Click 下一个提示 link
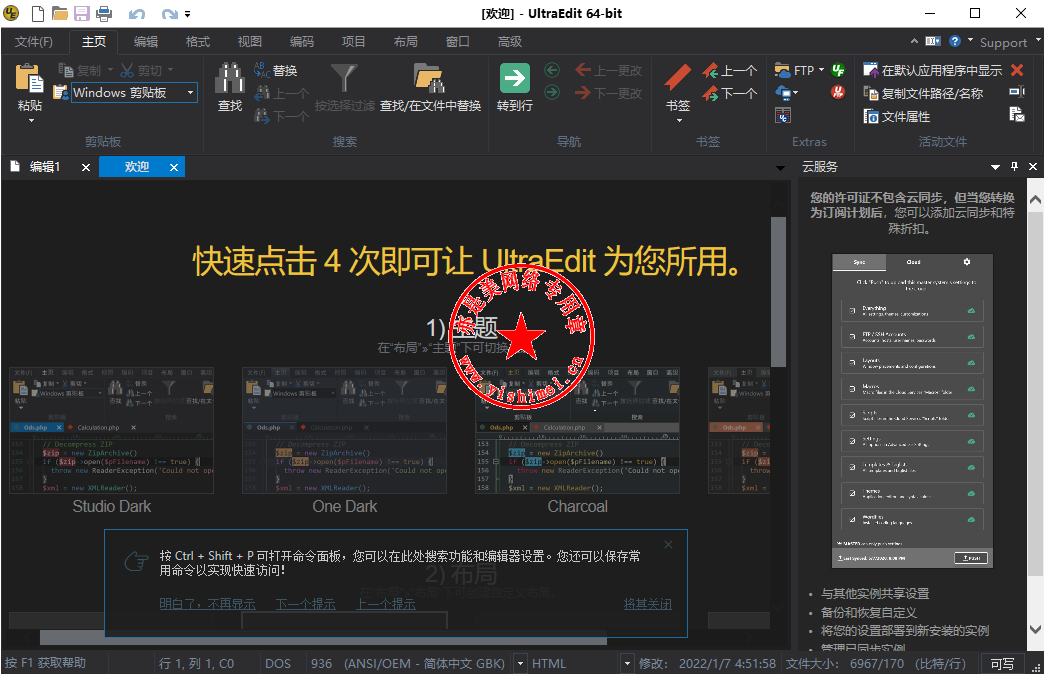Screen dimensions: 1044x674 (x=306, y=604)
